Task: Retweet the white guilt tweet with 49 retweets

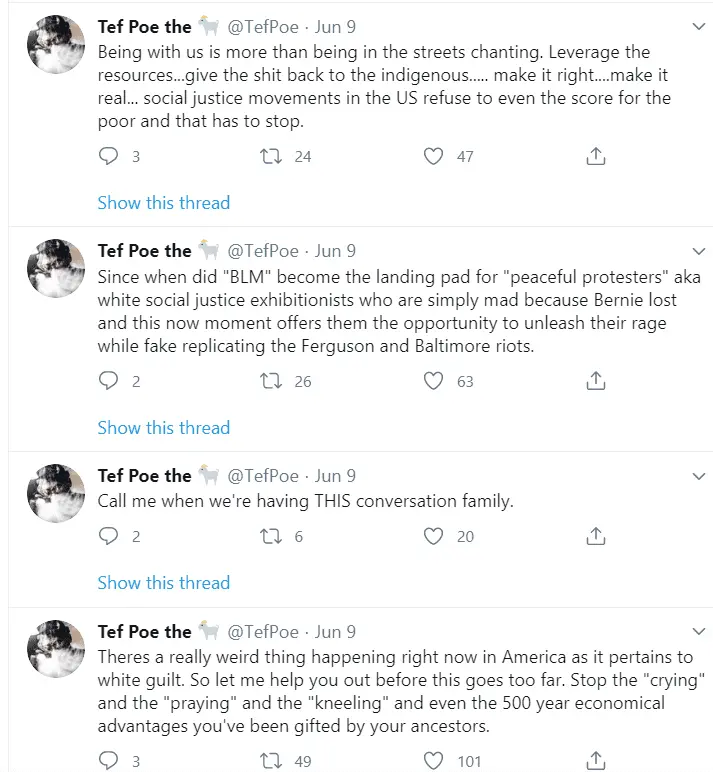Action: click(x=270, y=761)
